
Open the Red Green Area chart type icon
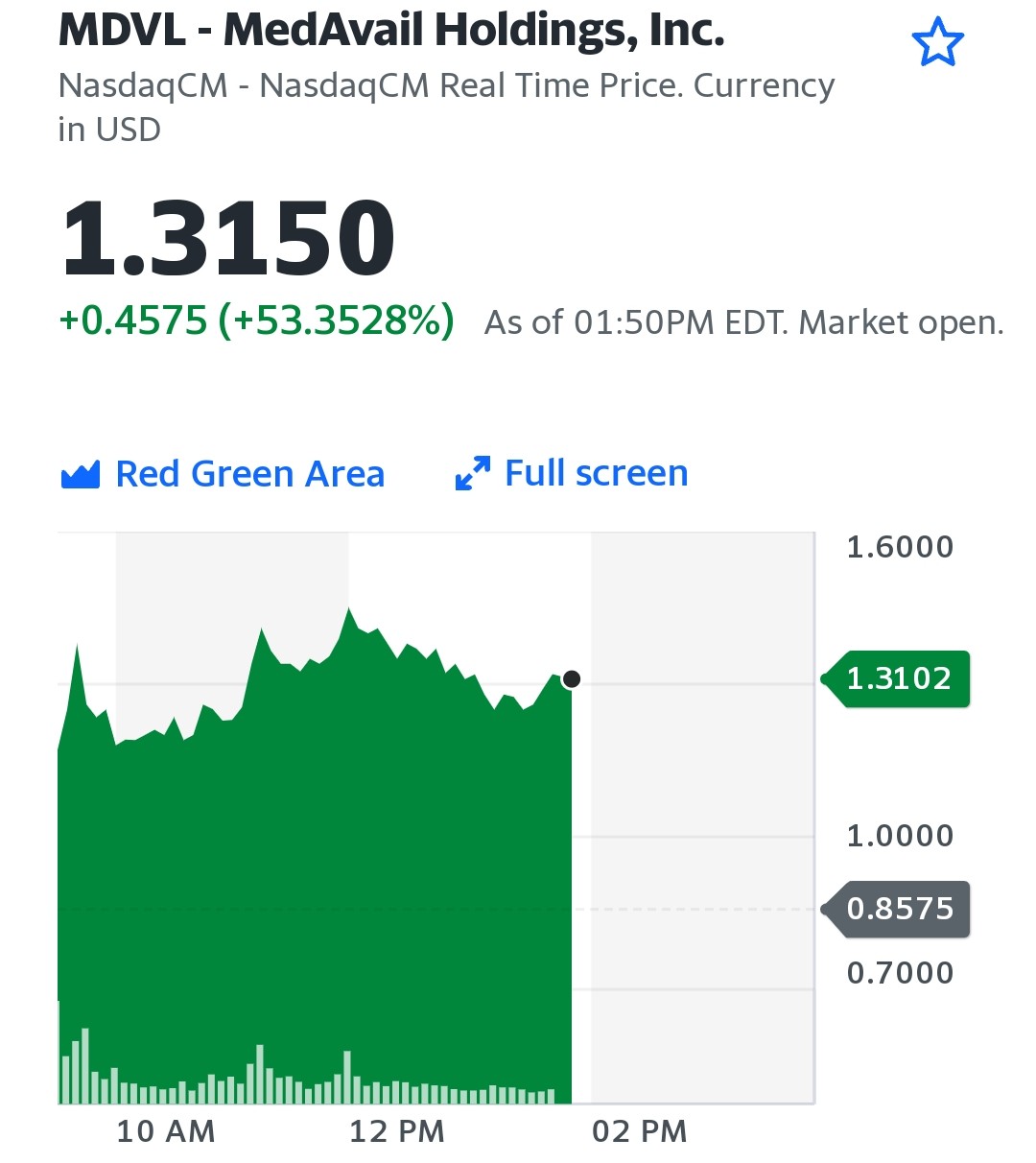click(81, 475)
